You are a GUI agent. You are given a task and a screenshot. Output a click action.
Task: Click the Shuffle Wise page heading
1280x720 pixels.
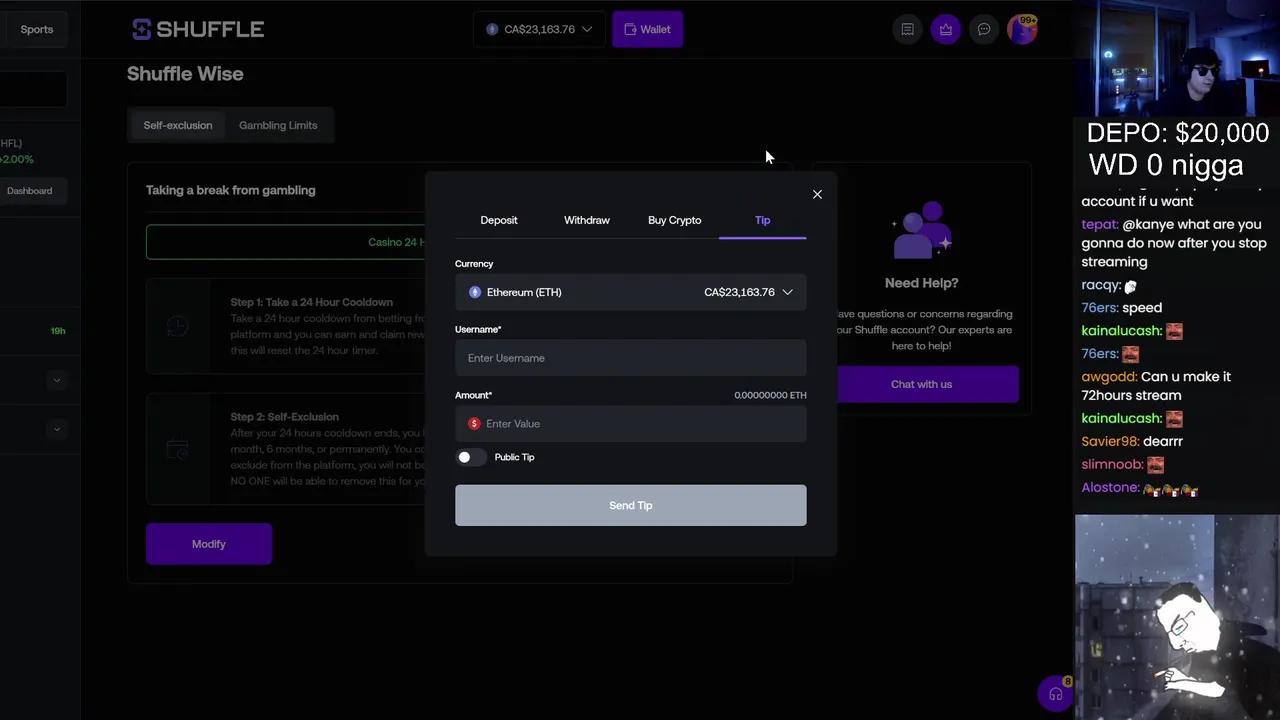(x=185, y=74)
